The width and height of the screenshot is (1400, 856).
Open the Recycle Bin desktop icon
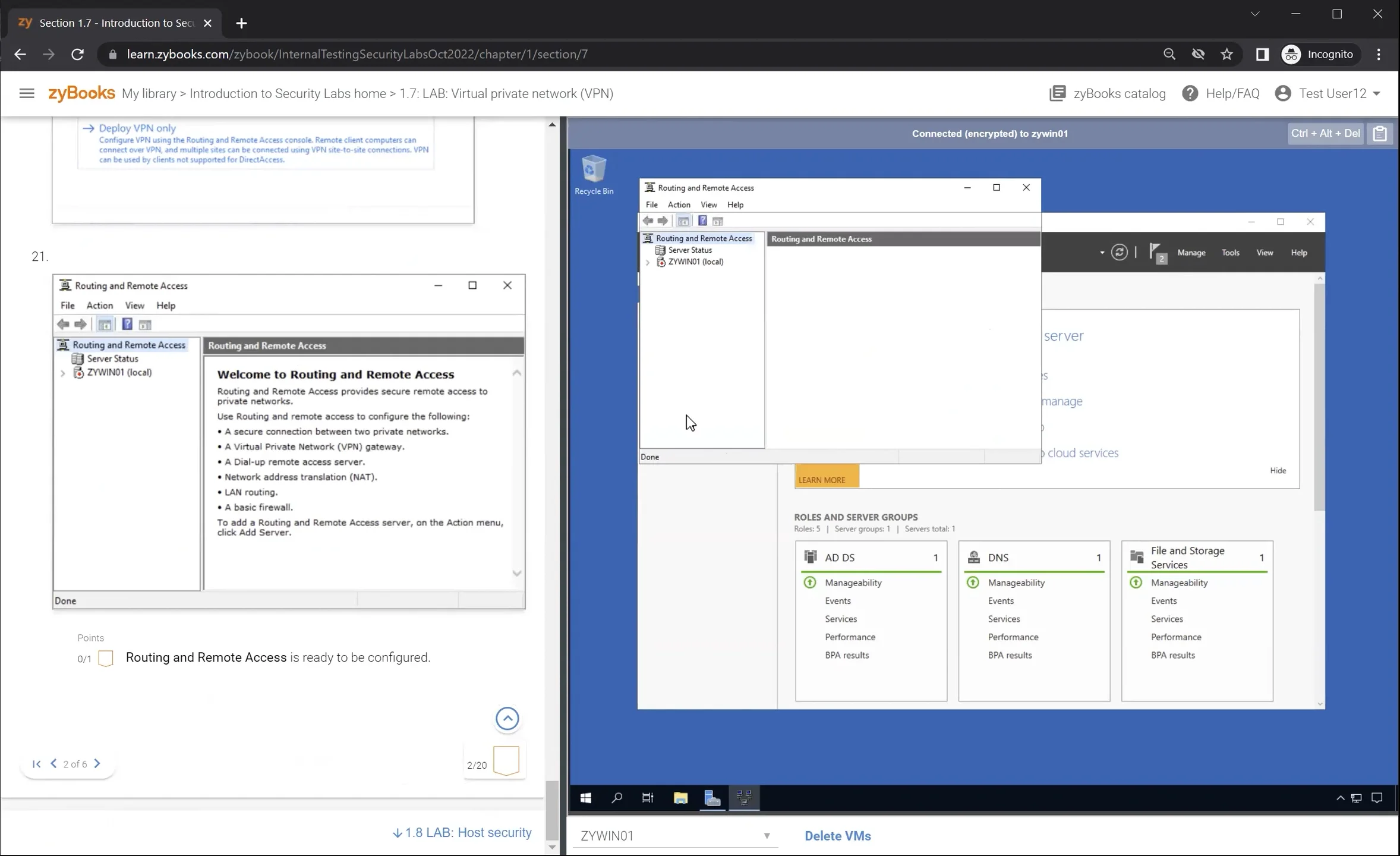click(594, 175)
